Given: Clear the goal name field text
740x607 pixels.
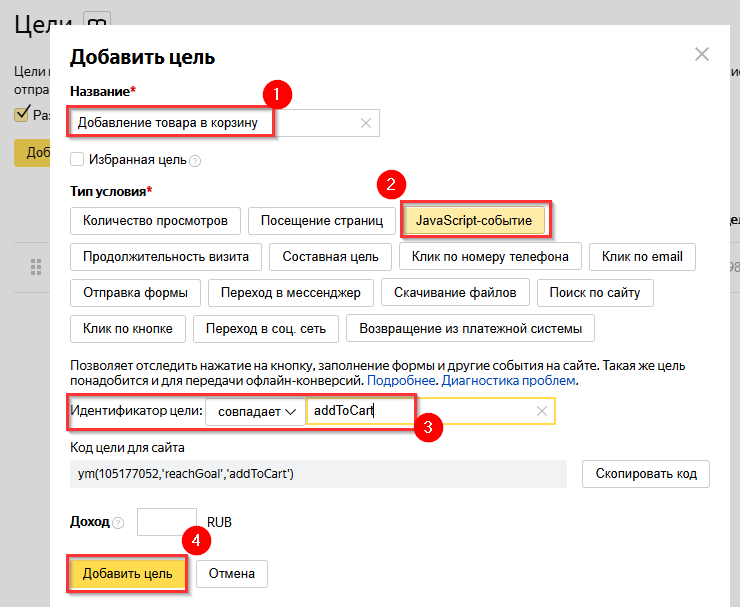Looking at the screenshot, I should click(365, 123).
